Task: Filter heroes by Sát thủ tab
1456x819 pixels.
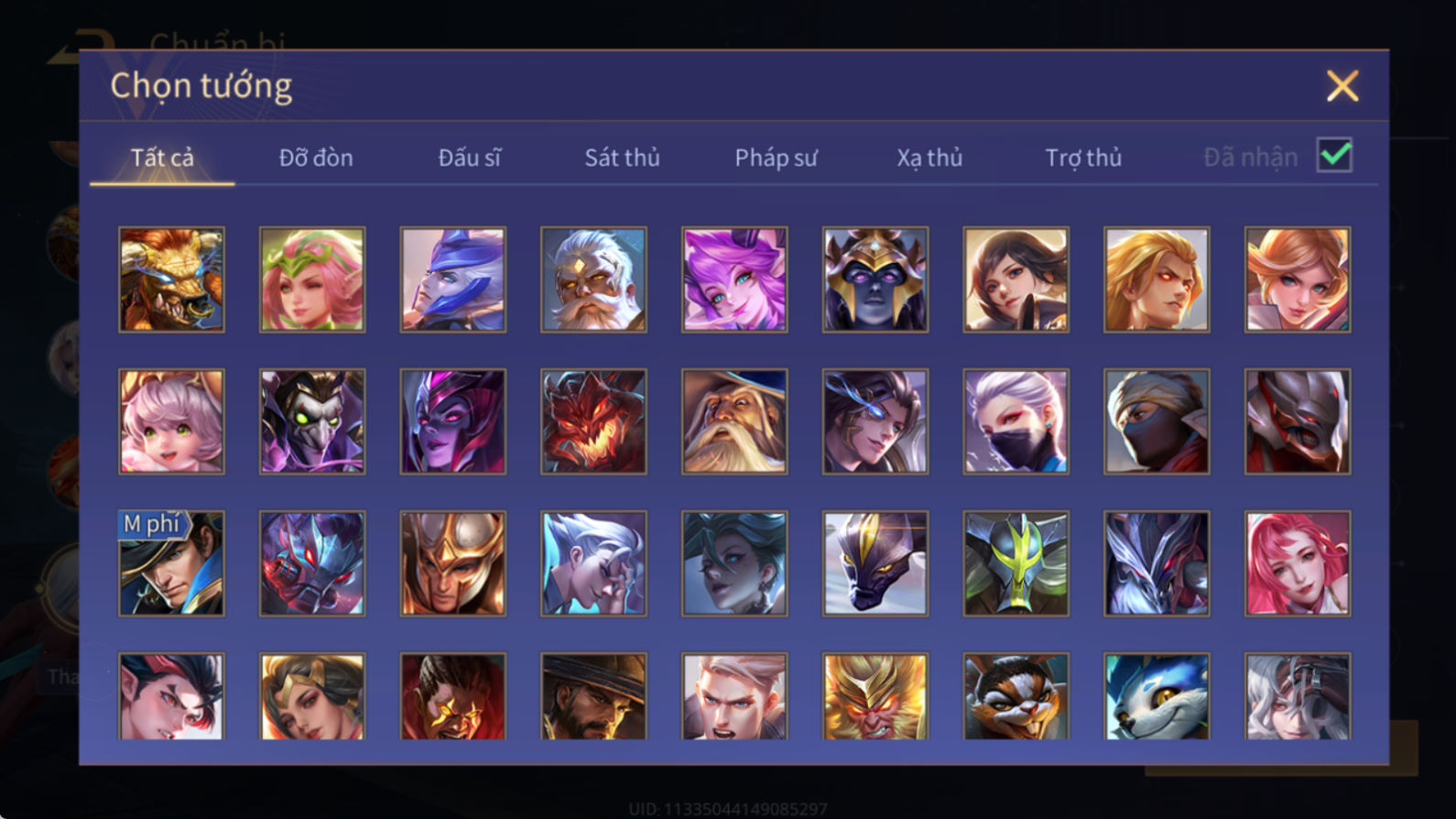Action: click(x=623, y=158)
